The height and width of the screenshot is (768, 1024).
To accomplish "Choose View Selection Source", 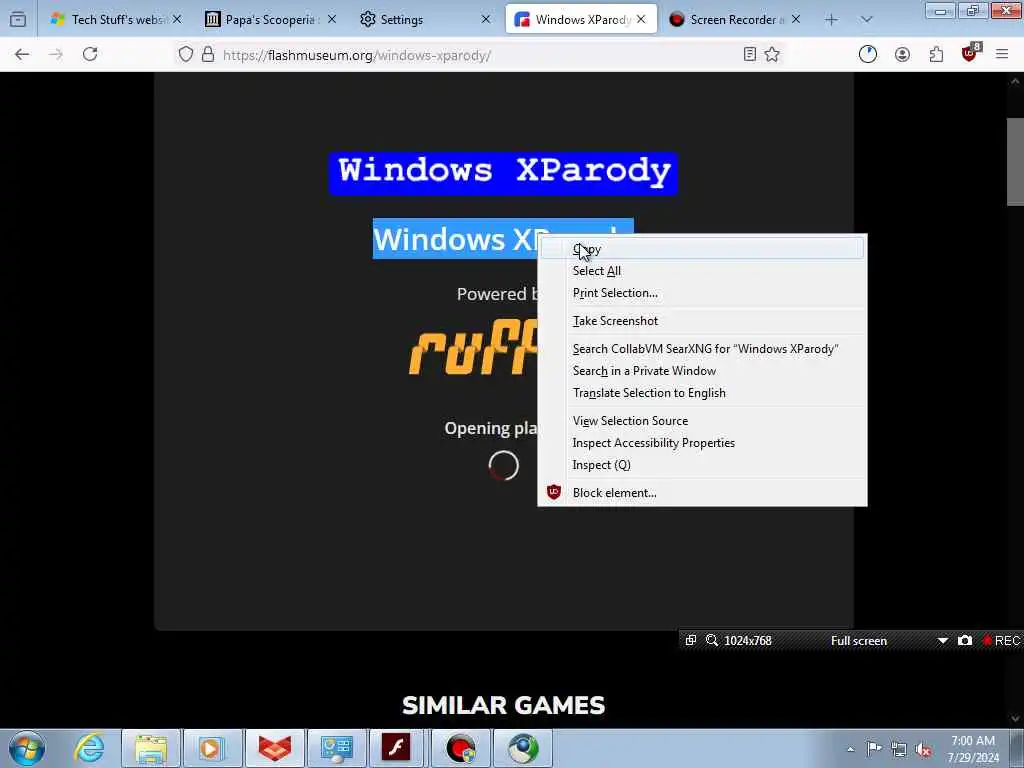I will pyautogui.click(x=702, y=421).
